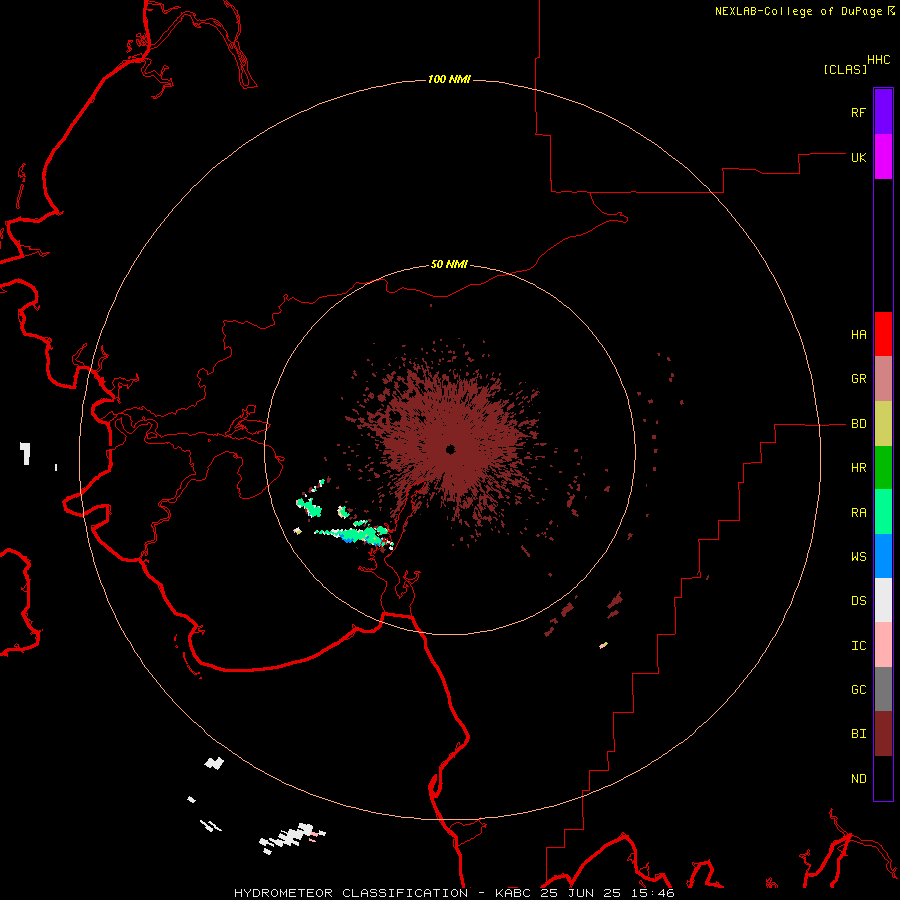Click the GC legend label
The height and width of the screenshot is (900, 900).
point(858,690)
